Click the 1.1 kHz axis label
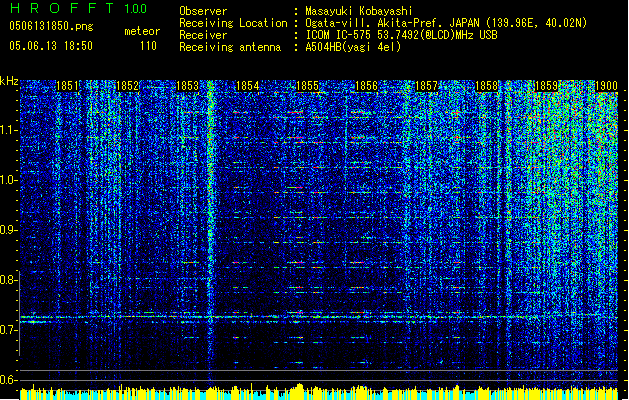The width and height of the screenshot is (629, 400). pos(8,130)
